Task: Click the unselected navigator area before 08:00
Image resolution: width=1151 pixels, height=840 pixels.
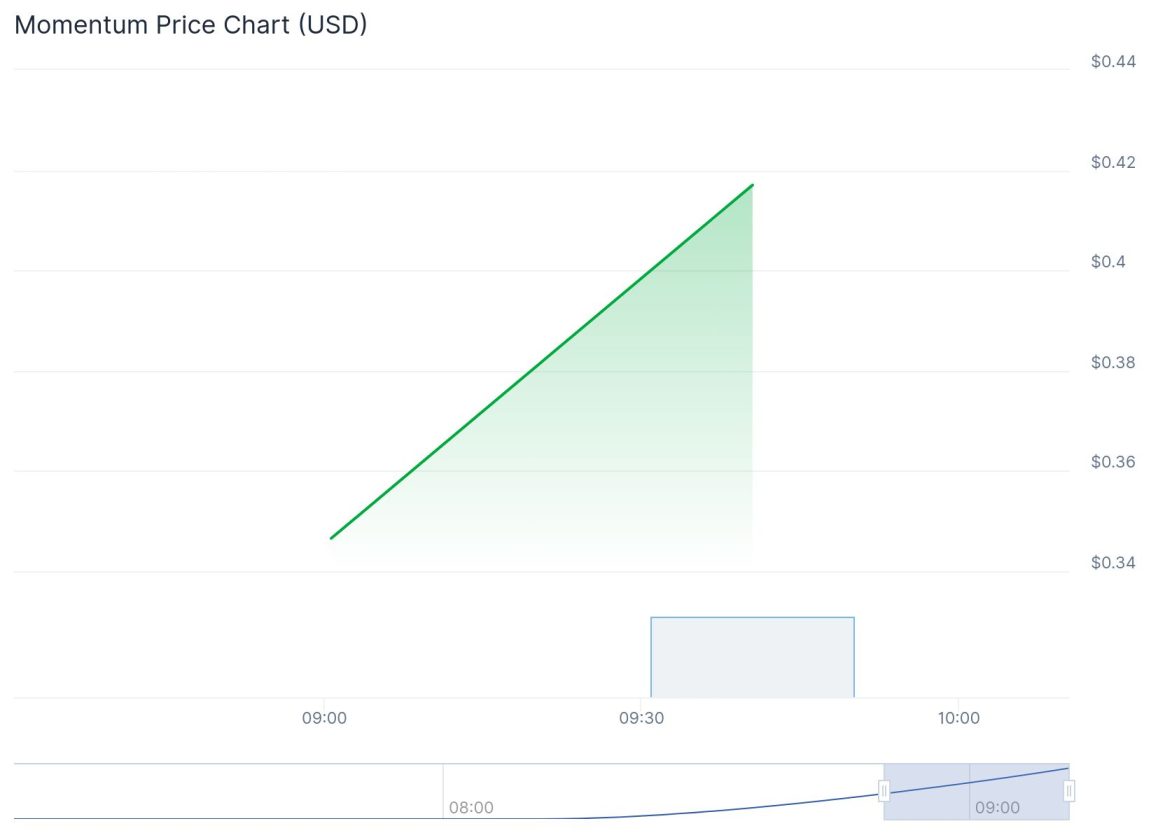Action: (230, 790)
